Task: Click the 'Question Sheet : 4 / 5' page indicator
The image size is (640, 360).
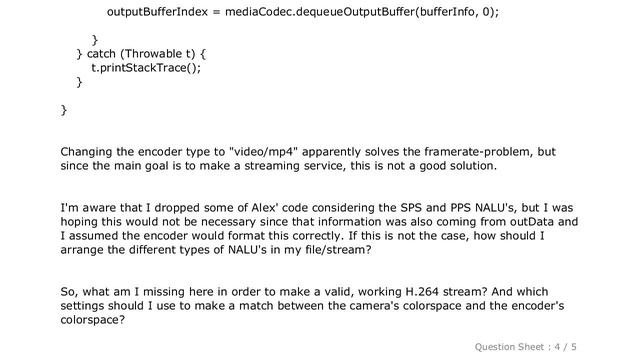Action: 525,347
